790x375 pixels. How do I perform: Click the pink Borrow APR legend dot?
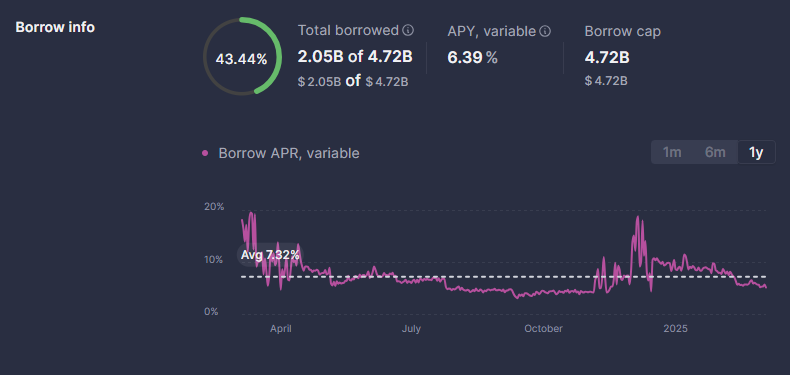tap(205, 153)
